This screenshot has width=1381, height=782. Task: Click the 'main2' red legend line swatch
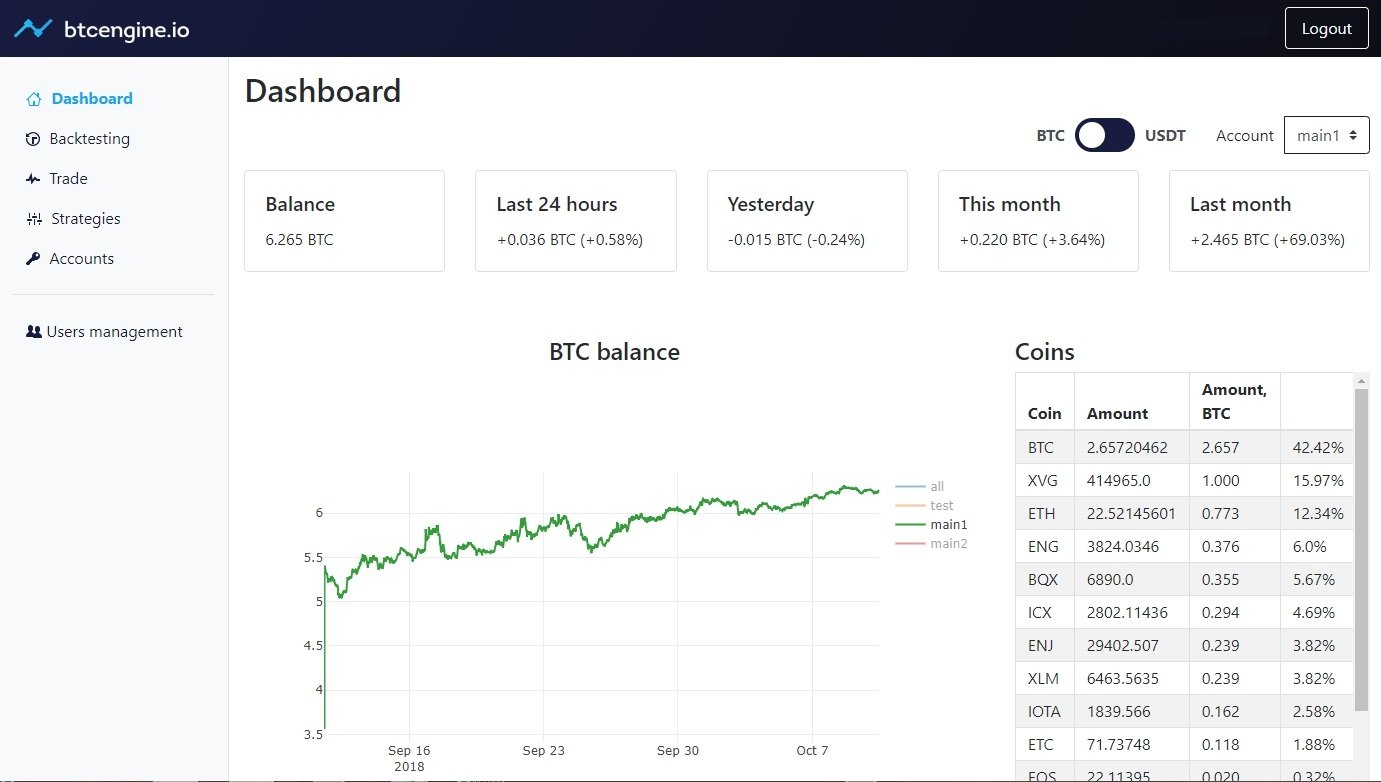click(x=910, y=544)
